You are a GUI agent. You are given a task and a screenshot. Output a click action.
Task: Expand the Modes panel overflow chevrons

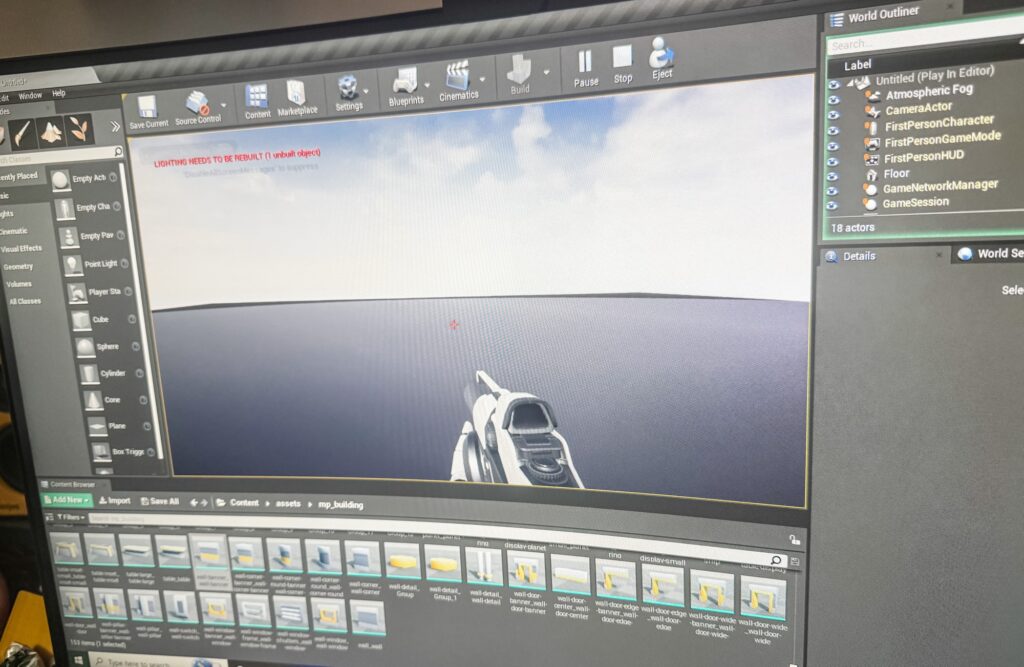(116, 126)
